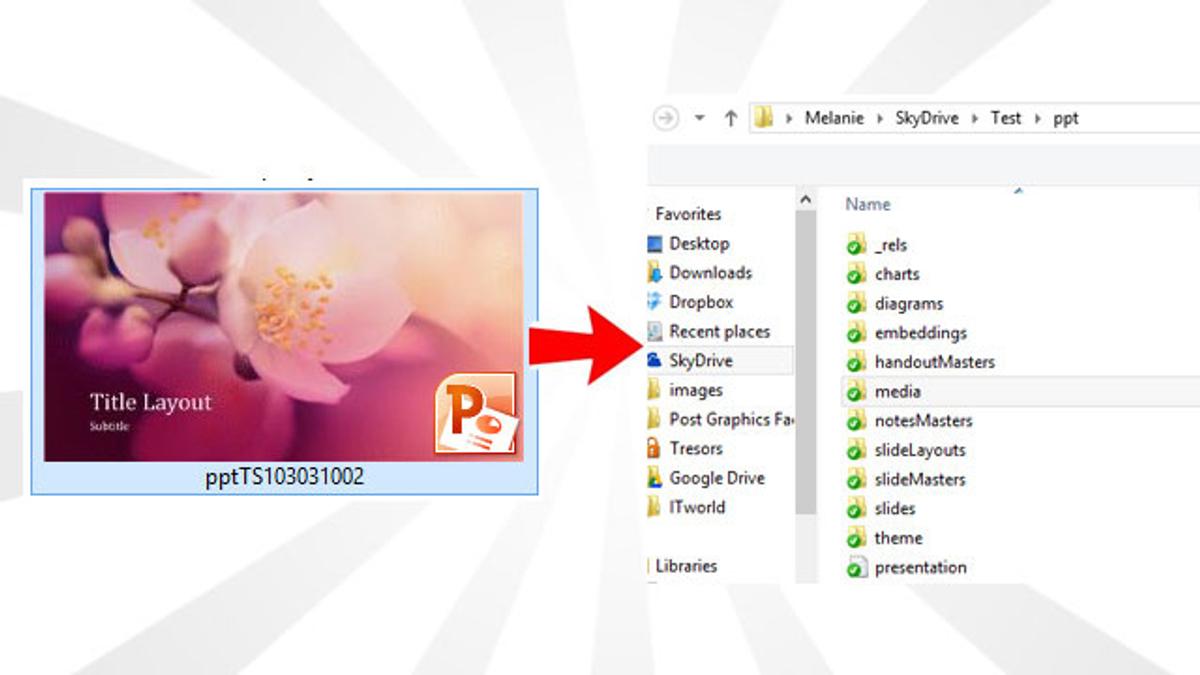Click Google Drive icon in sidebar

tap(655, 477)
